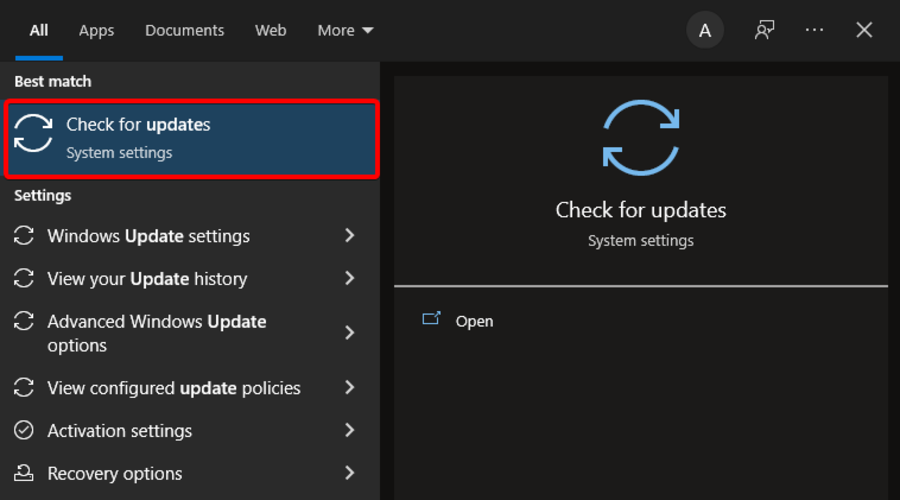Viewport: 900px width, 500px height.
Task: Click the sync icon beside Check for updates
Action: pos(33,134)
